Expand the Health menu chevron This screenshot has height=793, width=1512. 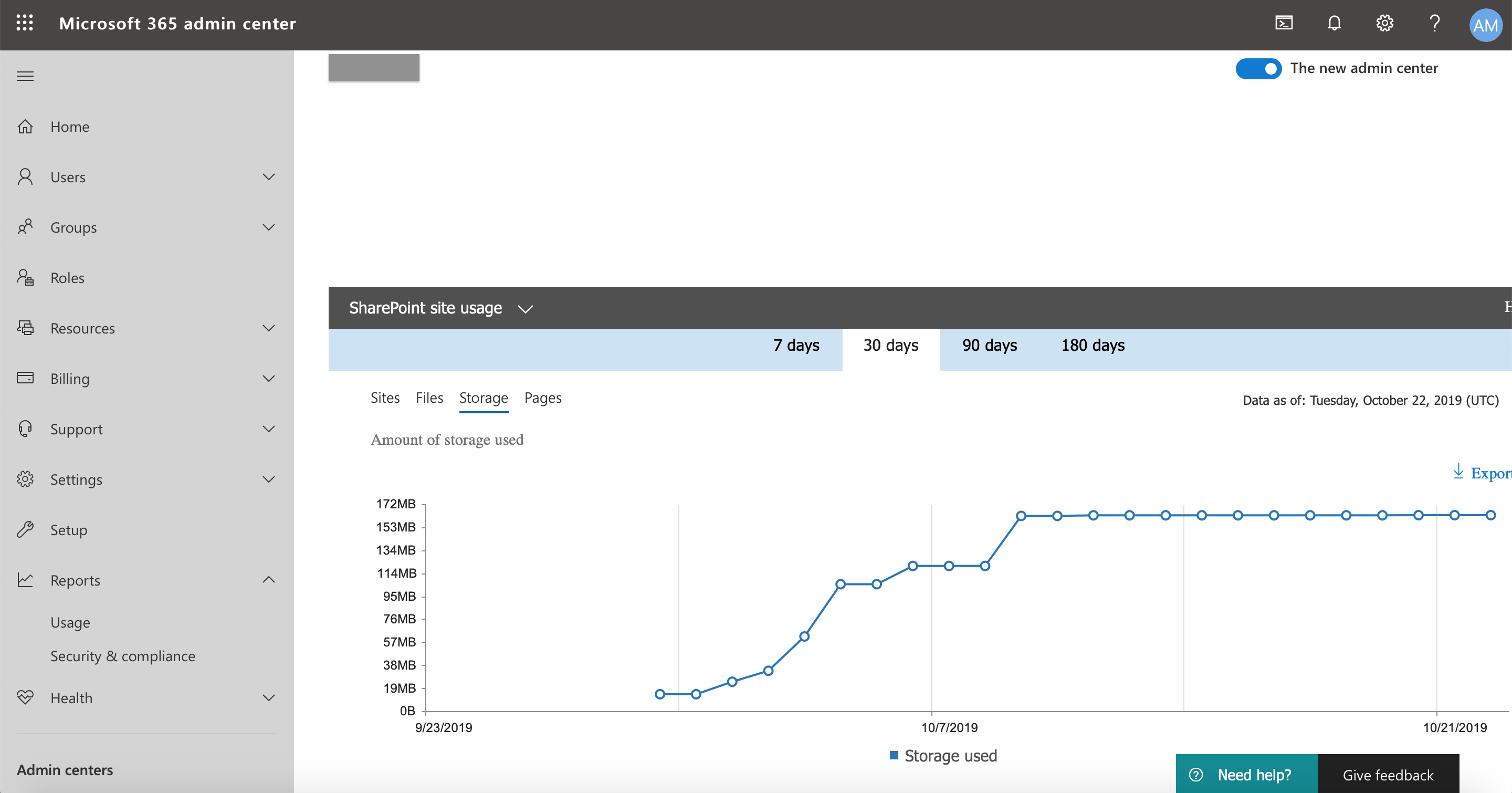coord(269,698)
